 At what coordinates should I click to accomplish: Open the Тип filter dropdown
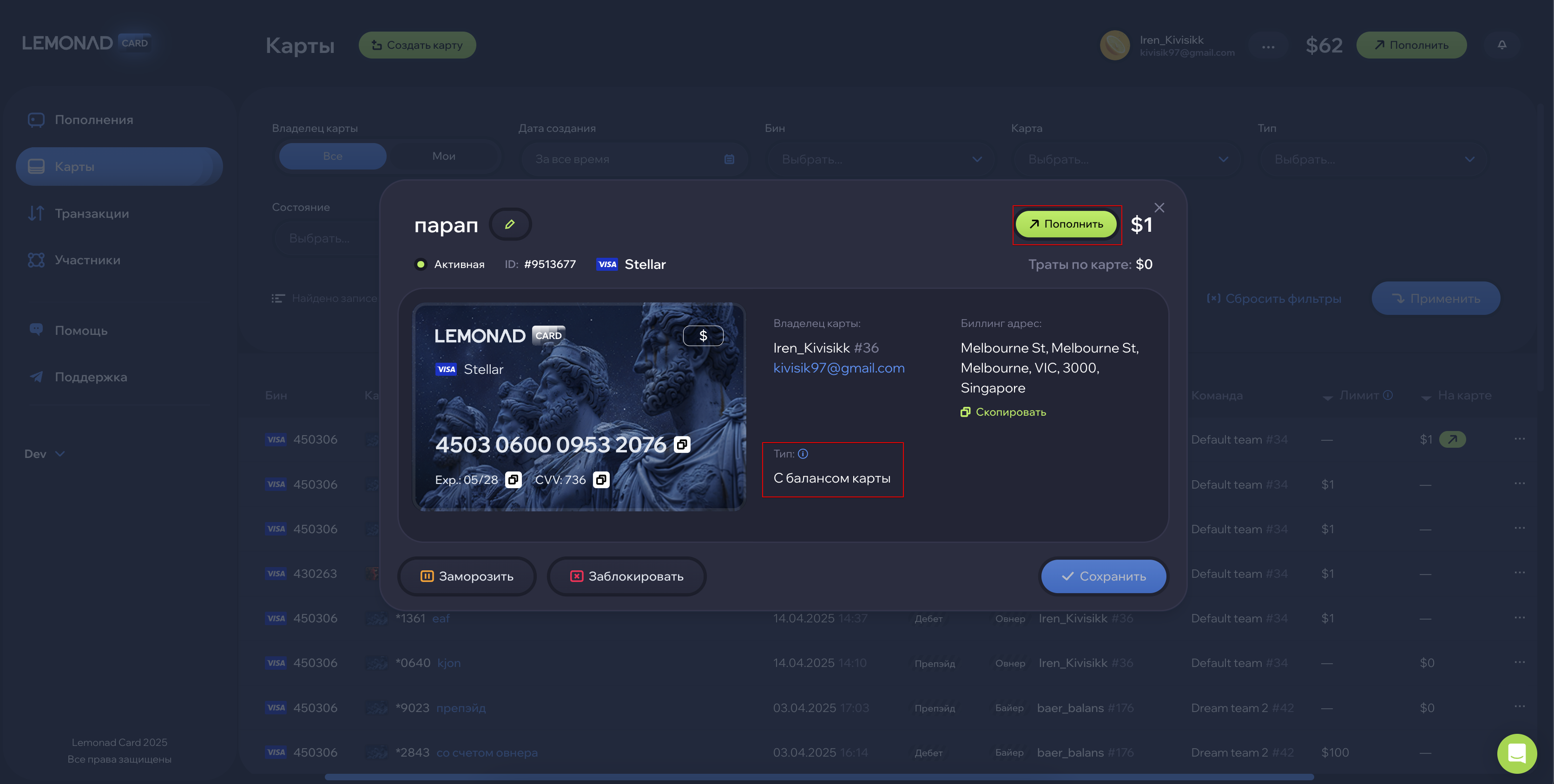point(1373,159)
